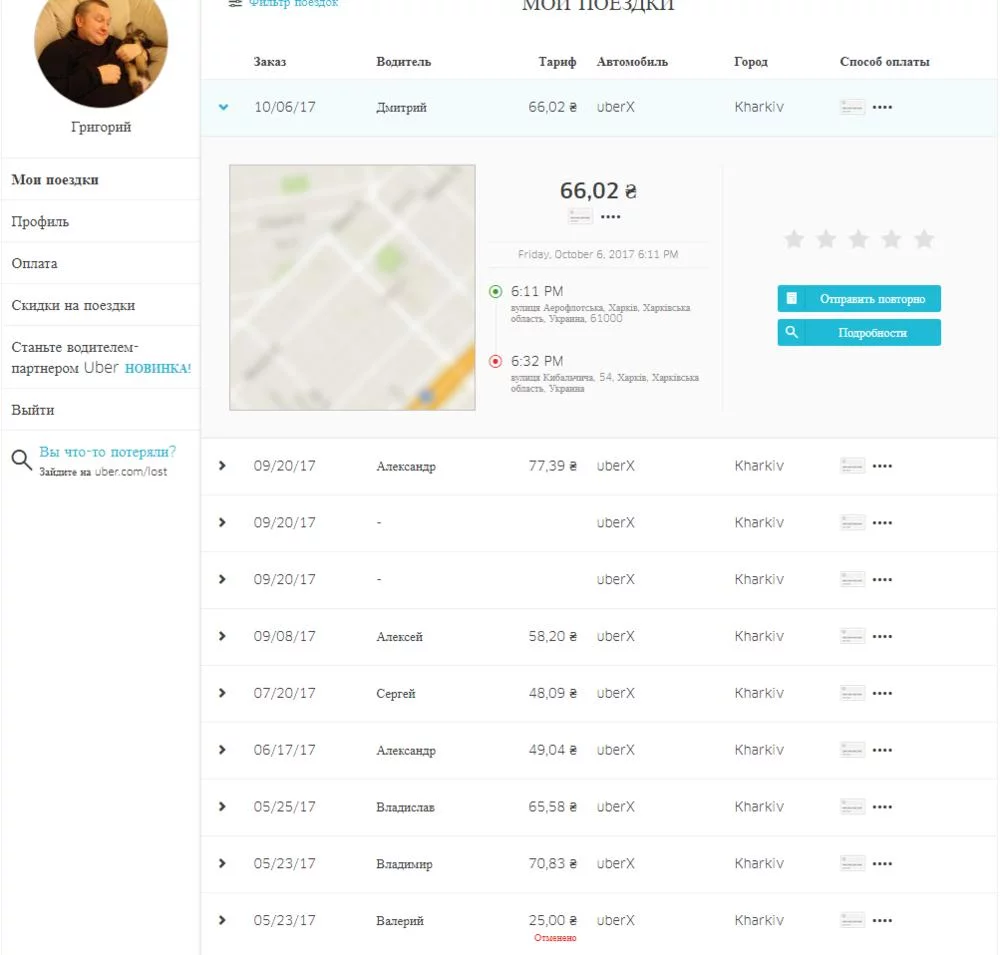Click payment card icon in Владислав row

pos(852,806)
